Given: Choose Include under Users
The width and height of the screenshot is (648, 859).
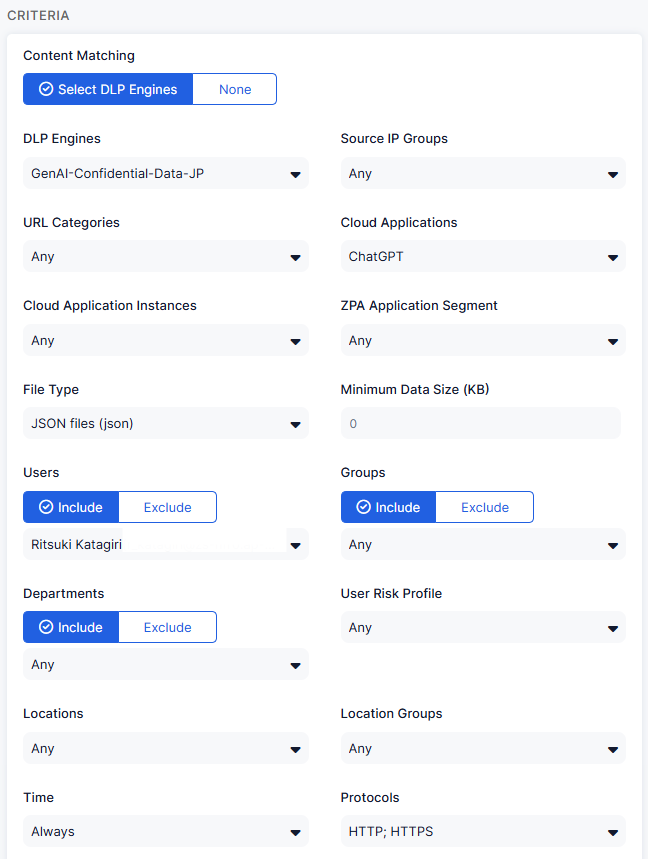Looking at the screenshot, I should [71, 507].
